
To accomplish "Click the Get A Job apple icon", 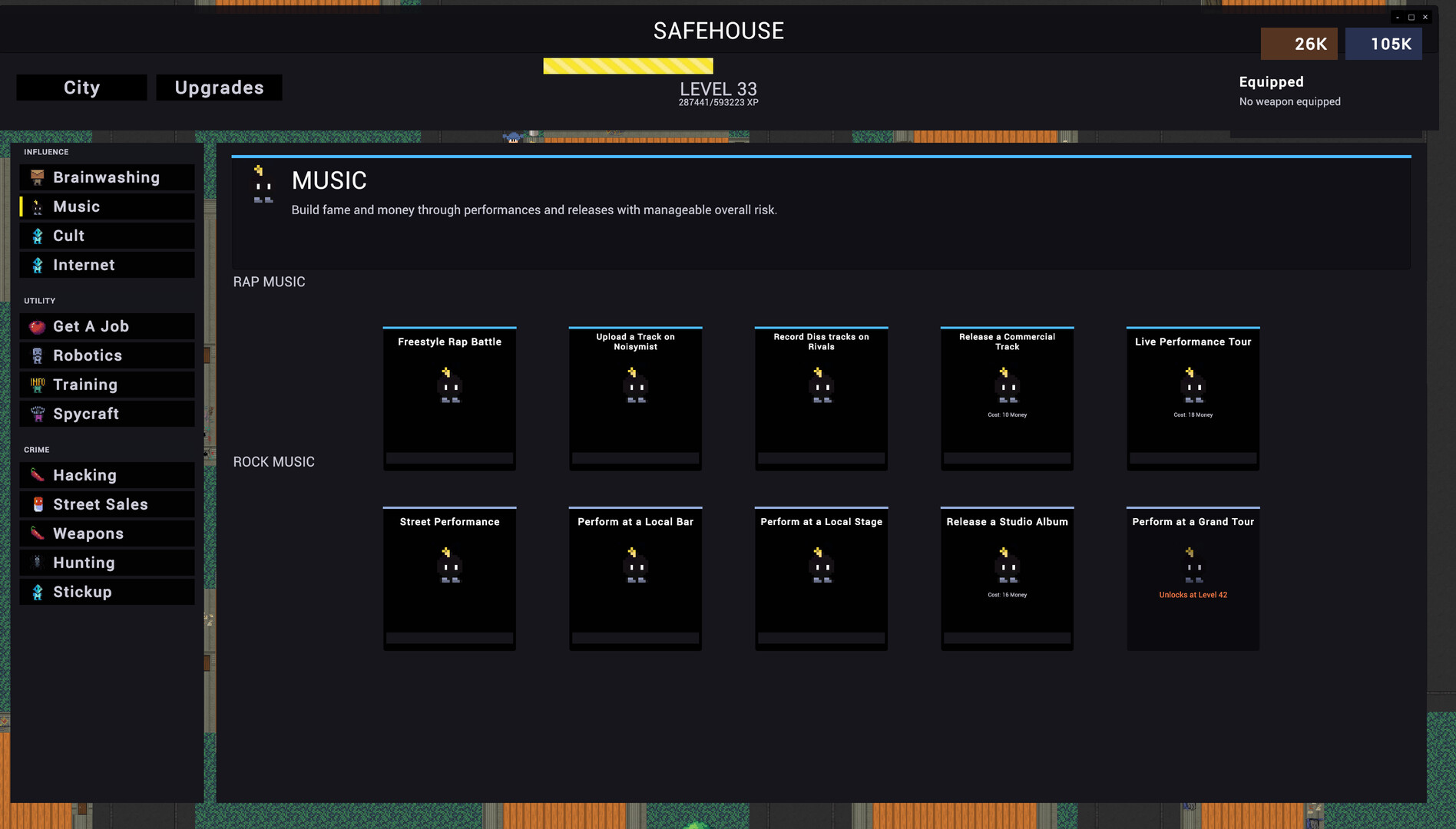I will pos(37,326).
